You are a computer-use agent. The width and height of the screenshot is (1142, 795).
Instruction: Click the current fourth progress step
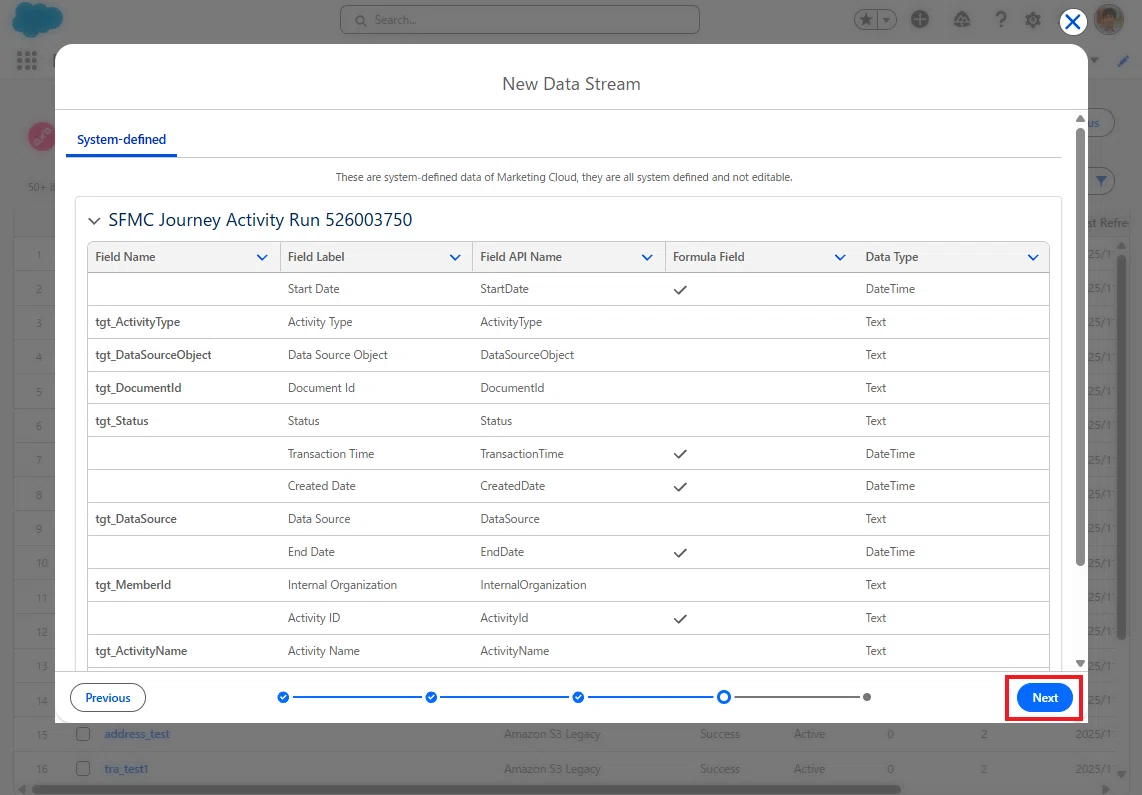723,697
